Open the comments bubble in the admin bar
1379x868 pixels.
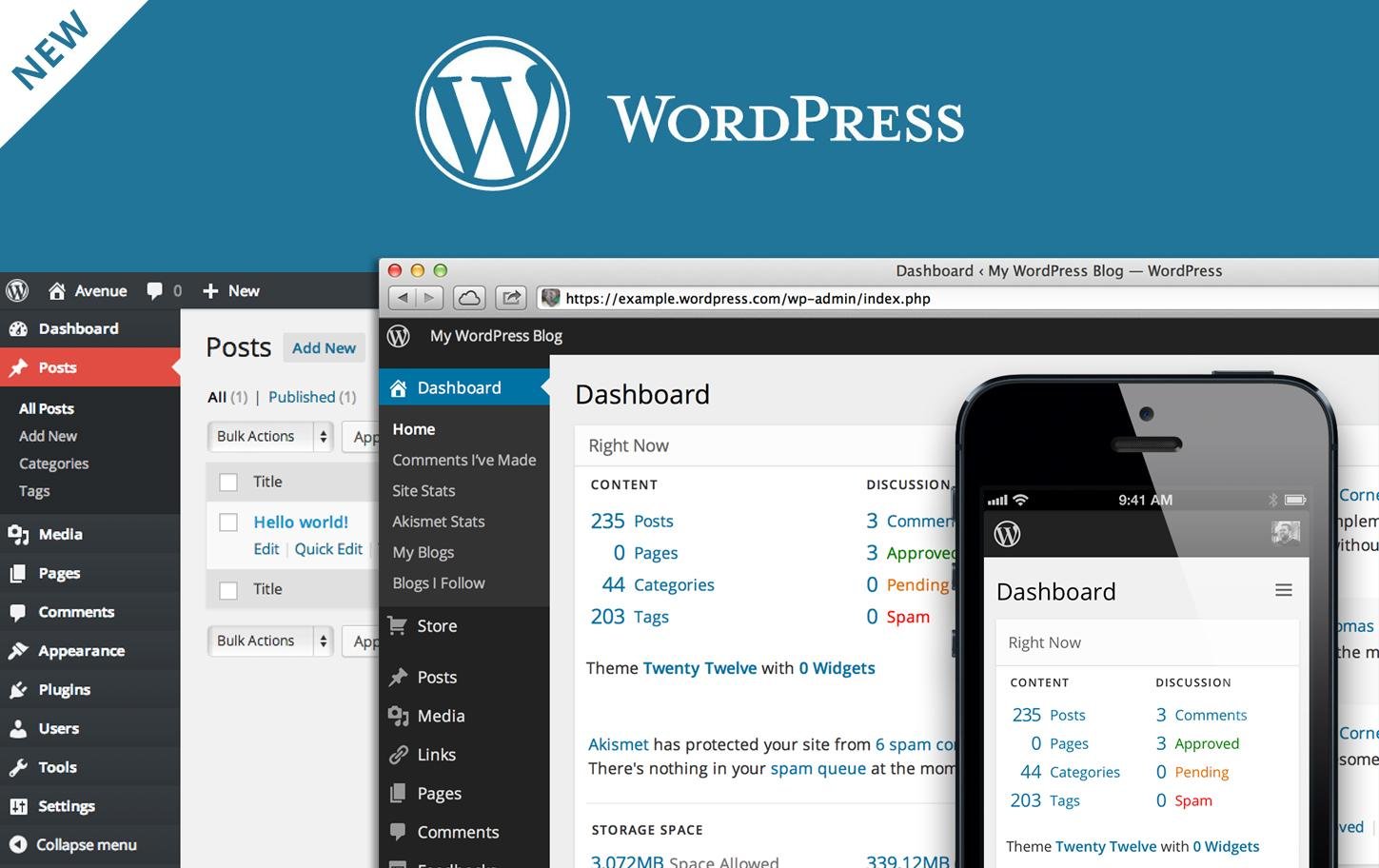click(x=154, y=290)
